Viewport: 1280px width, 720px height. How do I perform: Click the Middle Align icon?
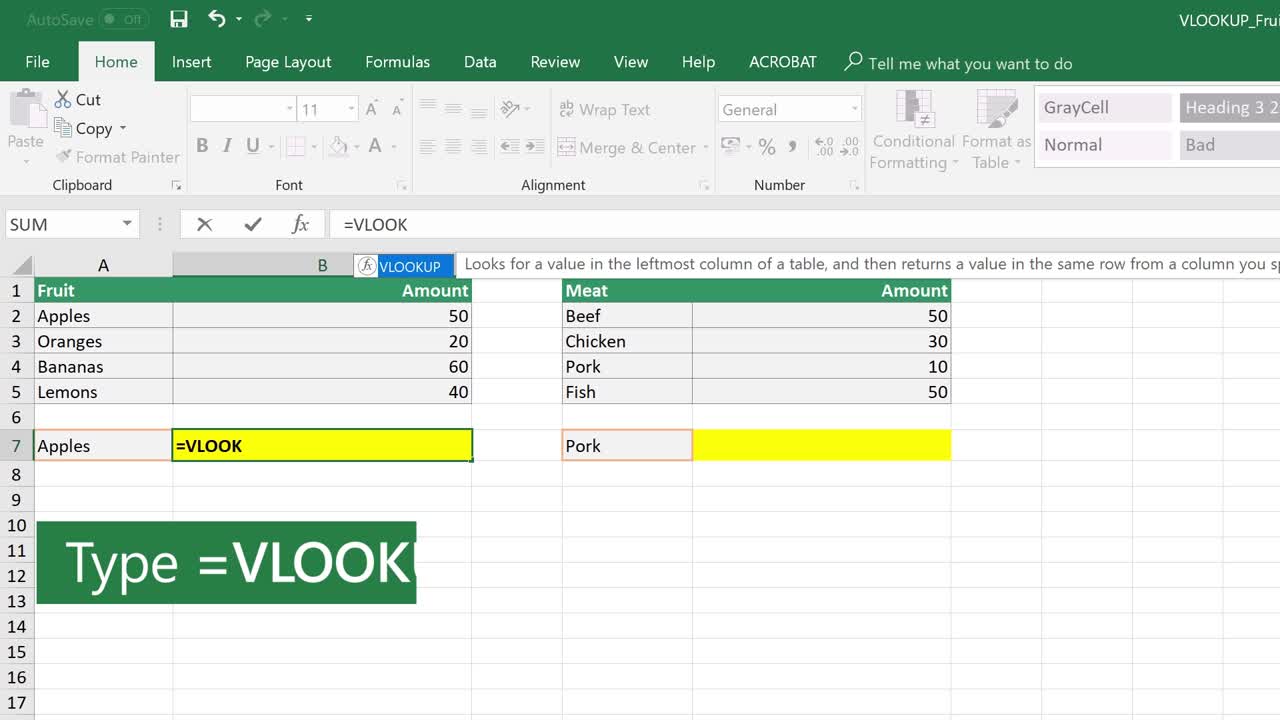[453, 109]
